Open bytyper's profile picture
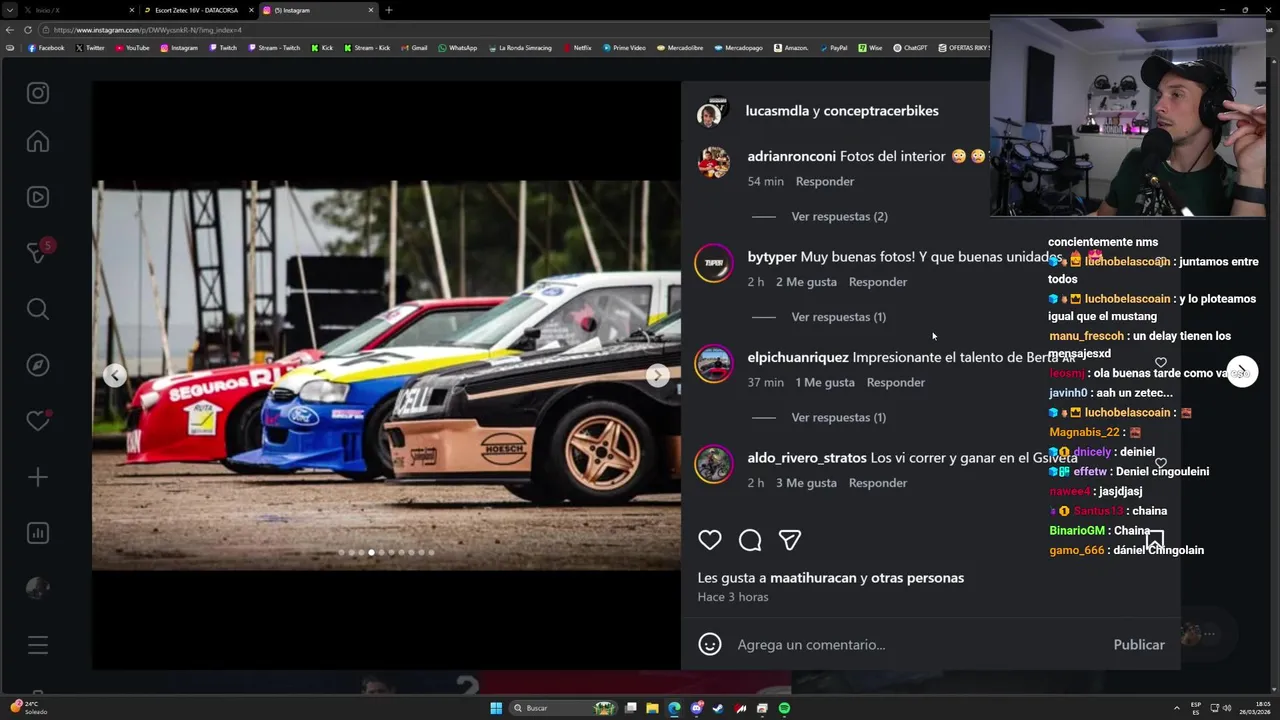The image size is (1280, 720). (x=714, y=263)
